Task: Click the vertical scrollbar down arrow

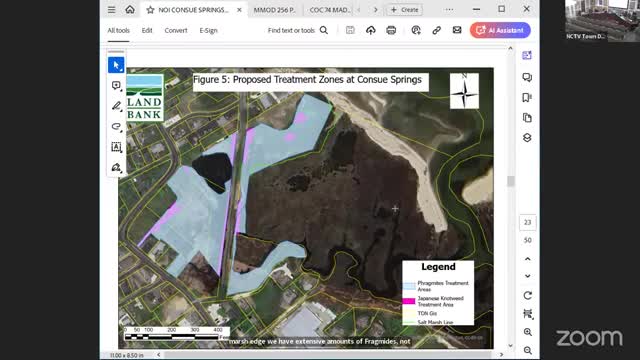Action: pyautogui.click(x=510, y=346)
